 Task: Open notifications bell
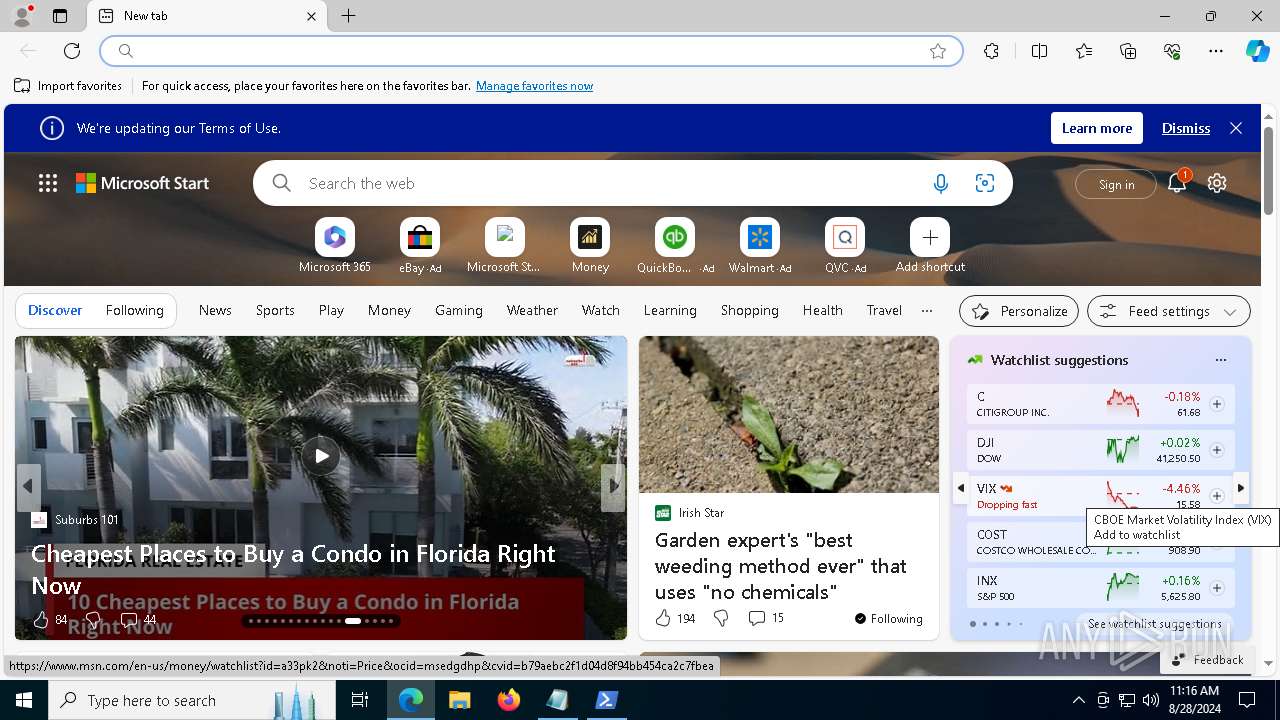(1177, 183)
